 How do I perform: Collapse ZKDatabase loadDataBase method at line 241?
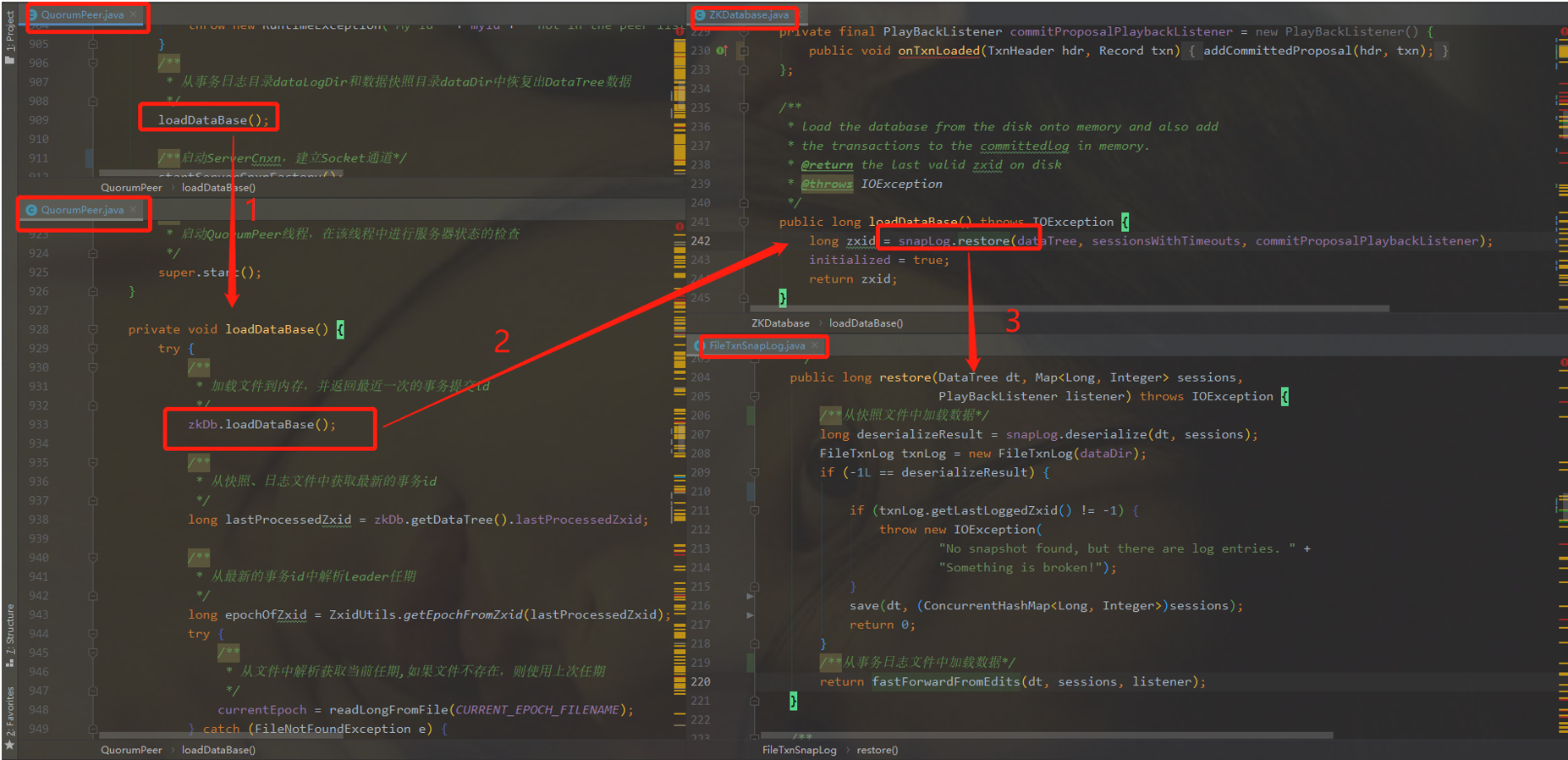(744, 222)
